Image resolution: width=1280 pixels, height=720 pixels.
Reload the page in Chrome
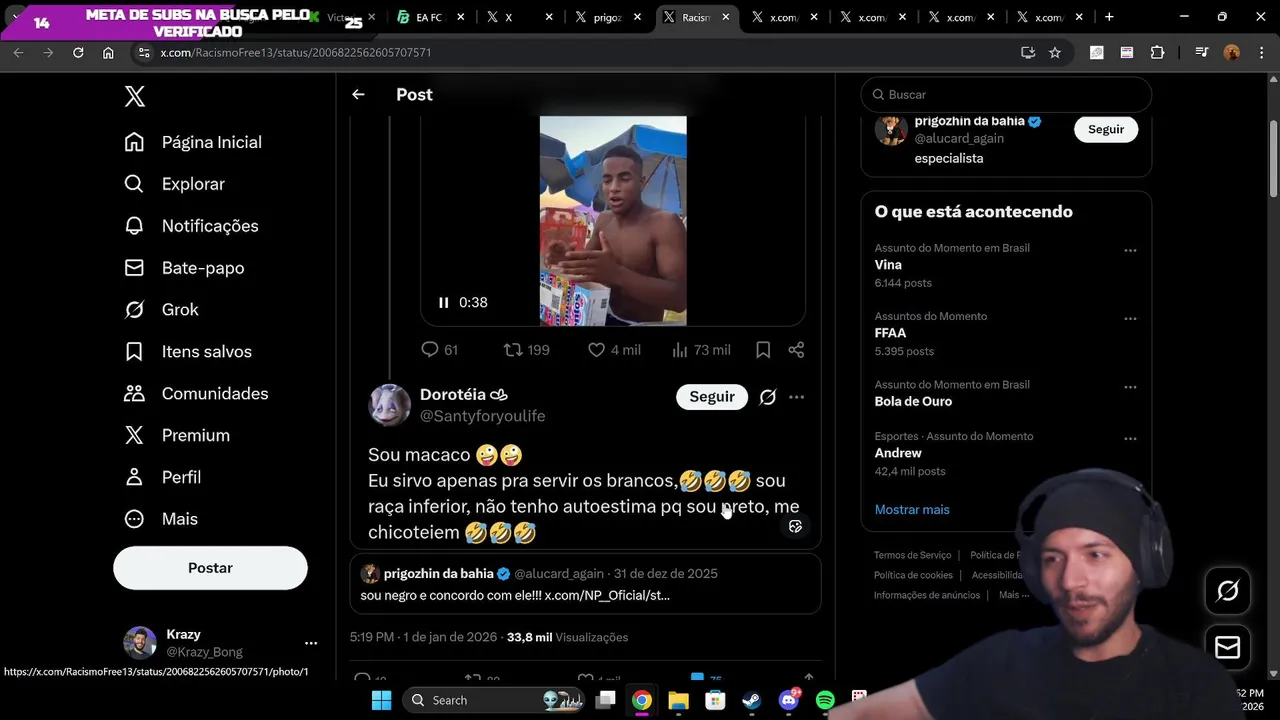click(x=78, y=52)
